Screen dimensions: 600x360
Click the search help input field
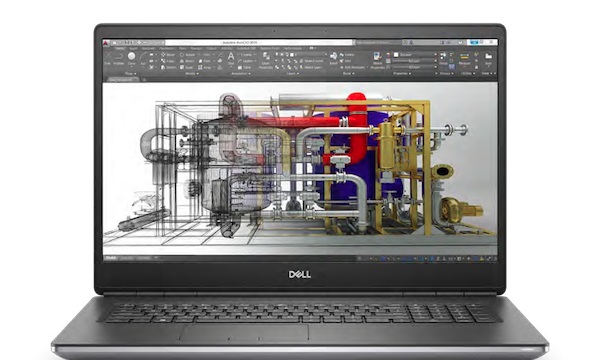point(379,42)
